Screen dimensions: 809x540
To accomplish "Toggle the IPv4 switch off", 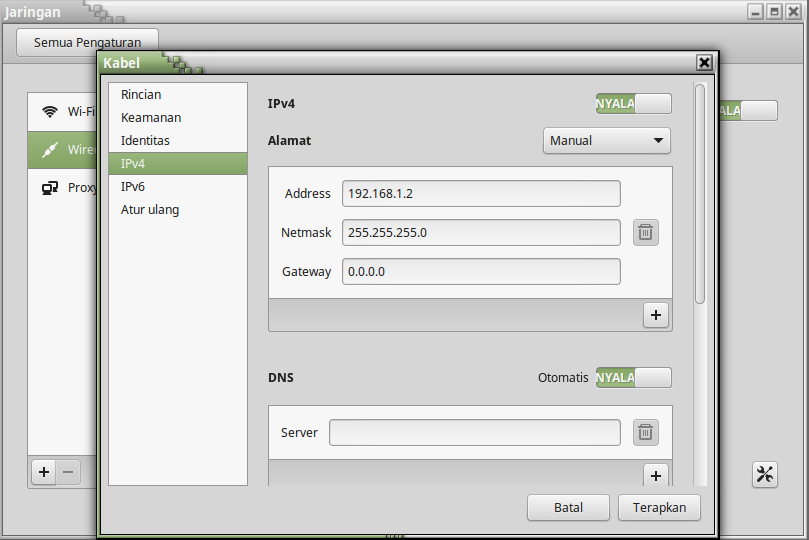I will (x=633, y=103).
